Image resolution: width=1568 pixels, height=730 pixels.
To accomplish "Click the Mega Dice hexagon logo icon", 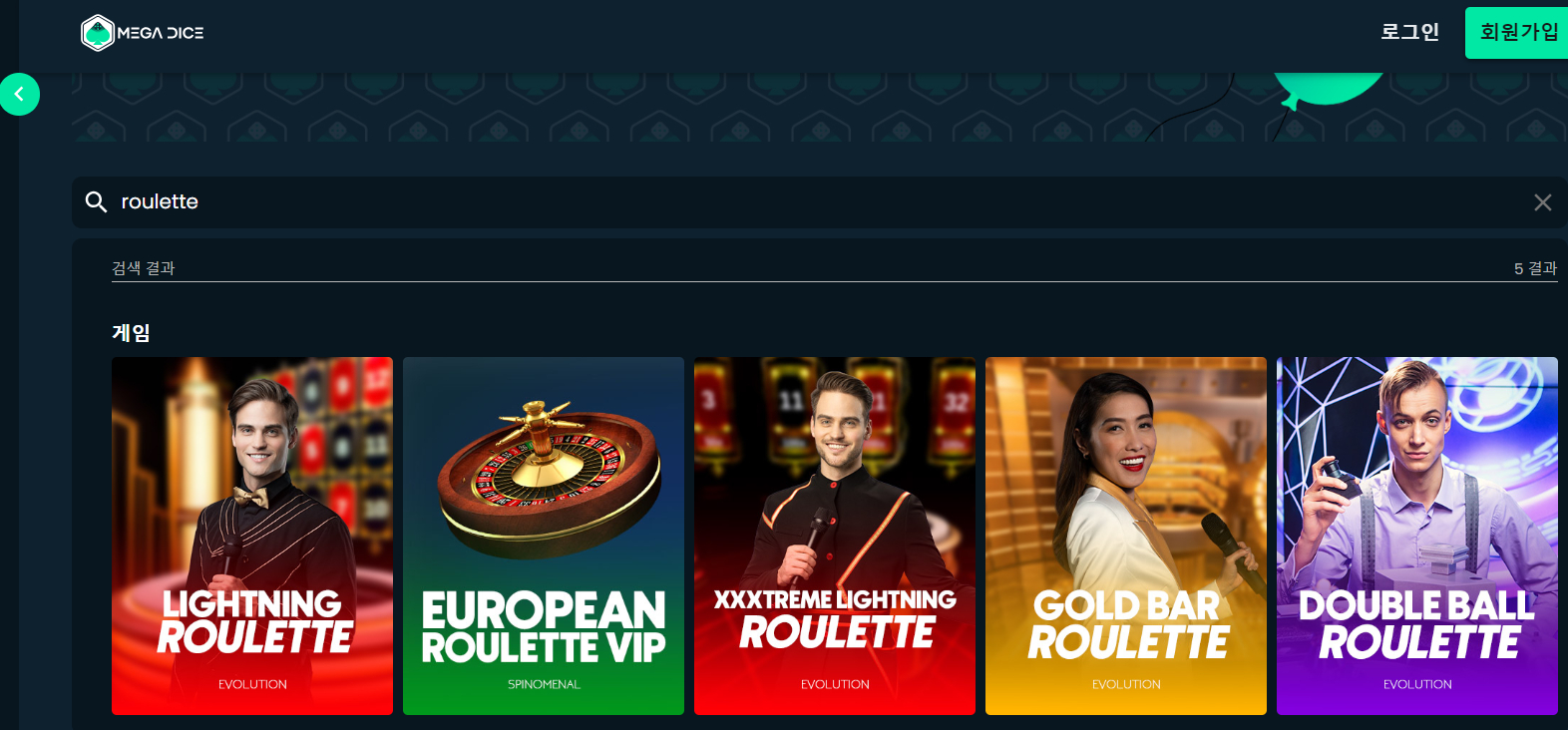I will pos(98,33).
